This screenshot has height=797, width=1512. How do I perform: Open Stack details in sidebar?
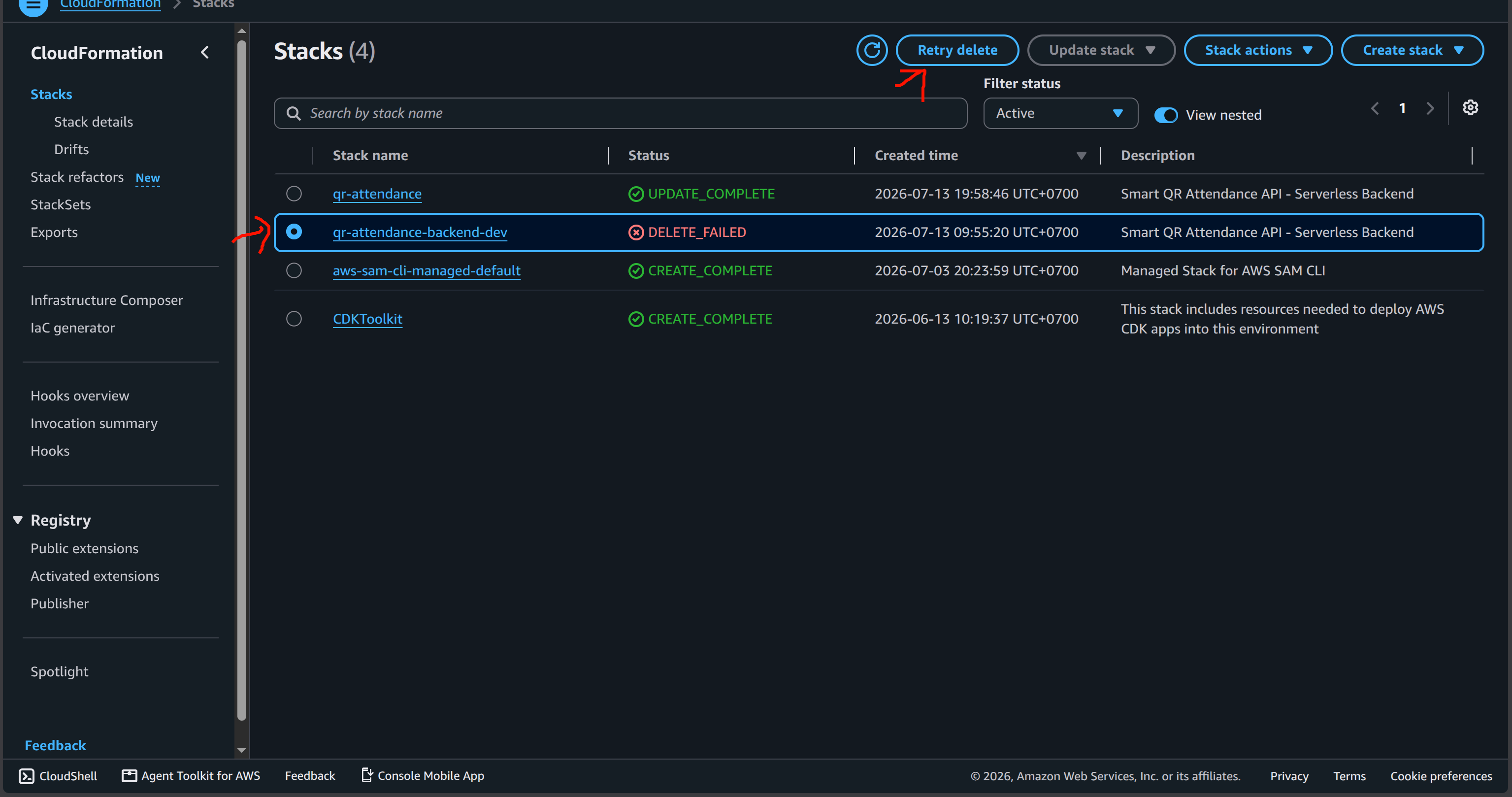tap(93, 122)
